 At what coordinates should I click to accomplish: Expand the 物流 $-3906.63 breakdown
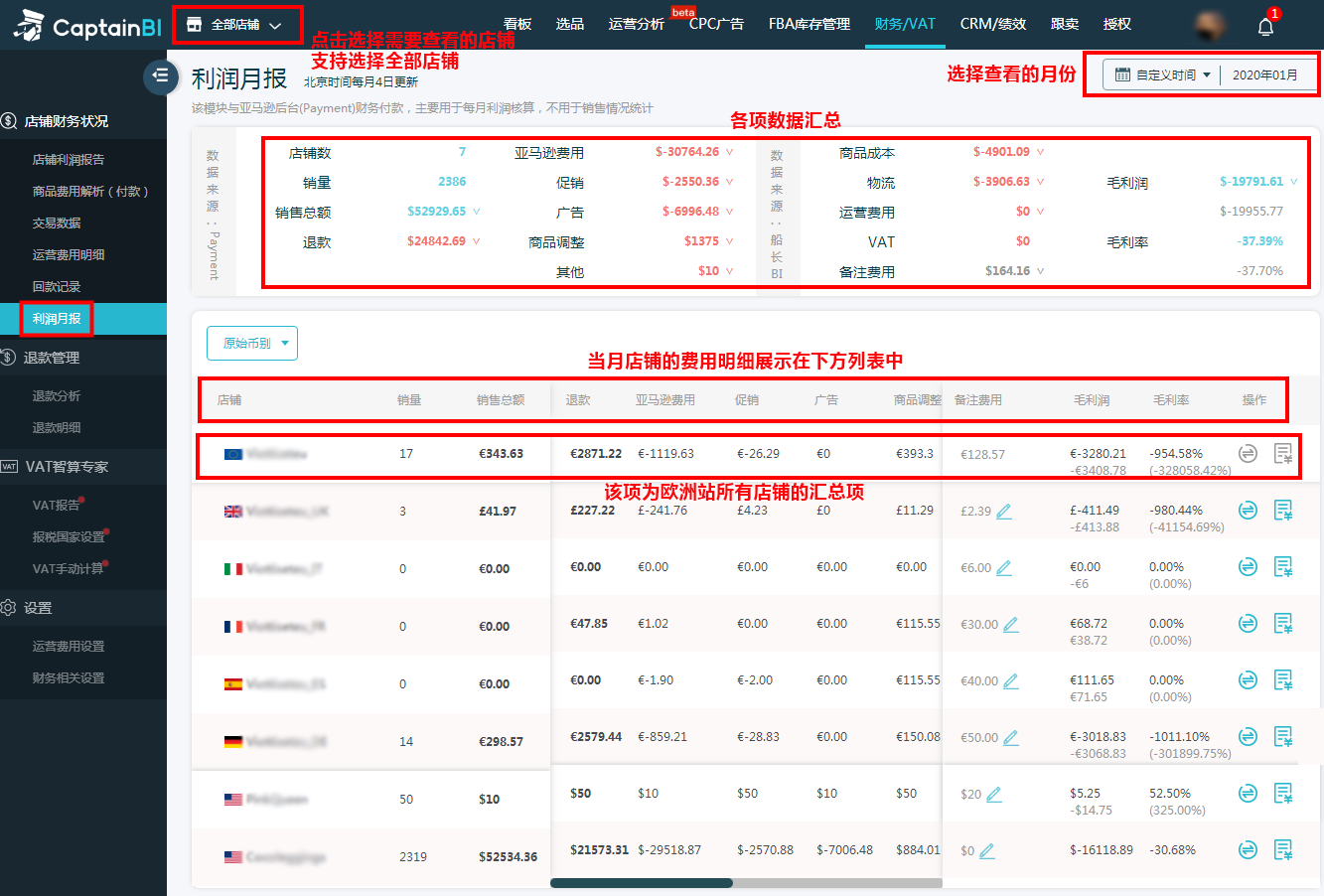click(1040, 182)
